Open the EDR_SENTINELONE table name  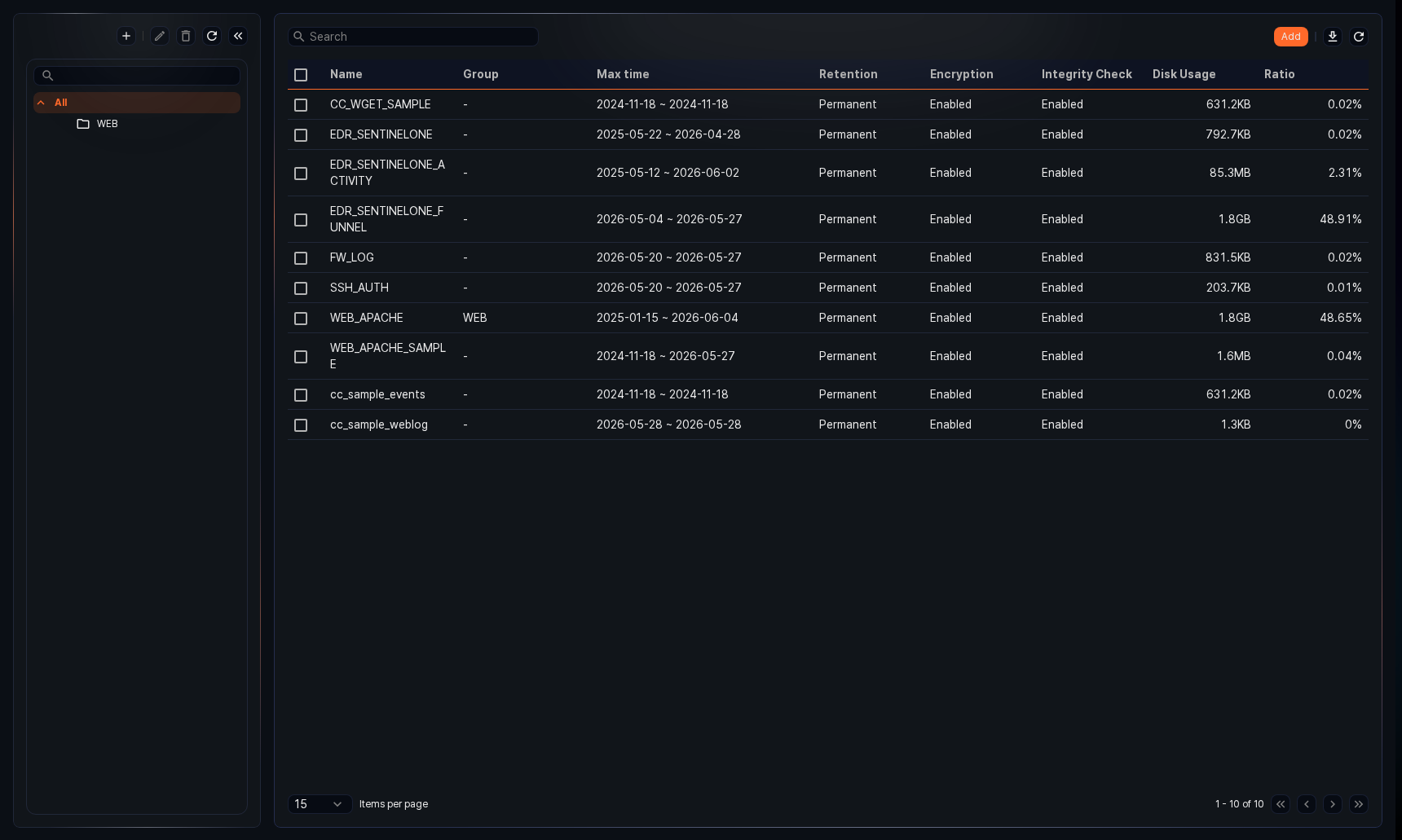click(x=381, y=134)
